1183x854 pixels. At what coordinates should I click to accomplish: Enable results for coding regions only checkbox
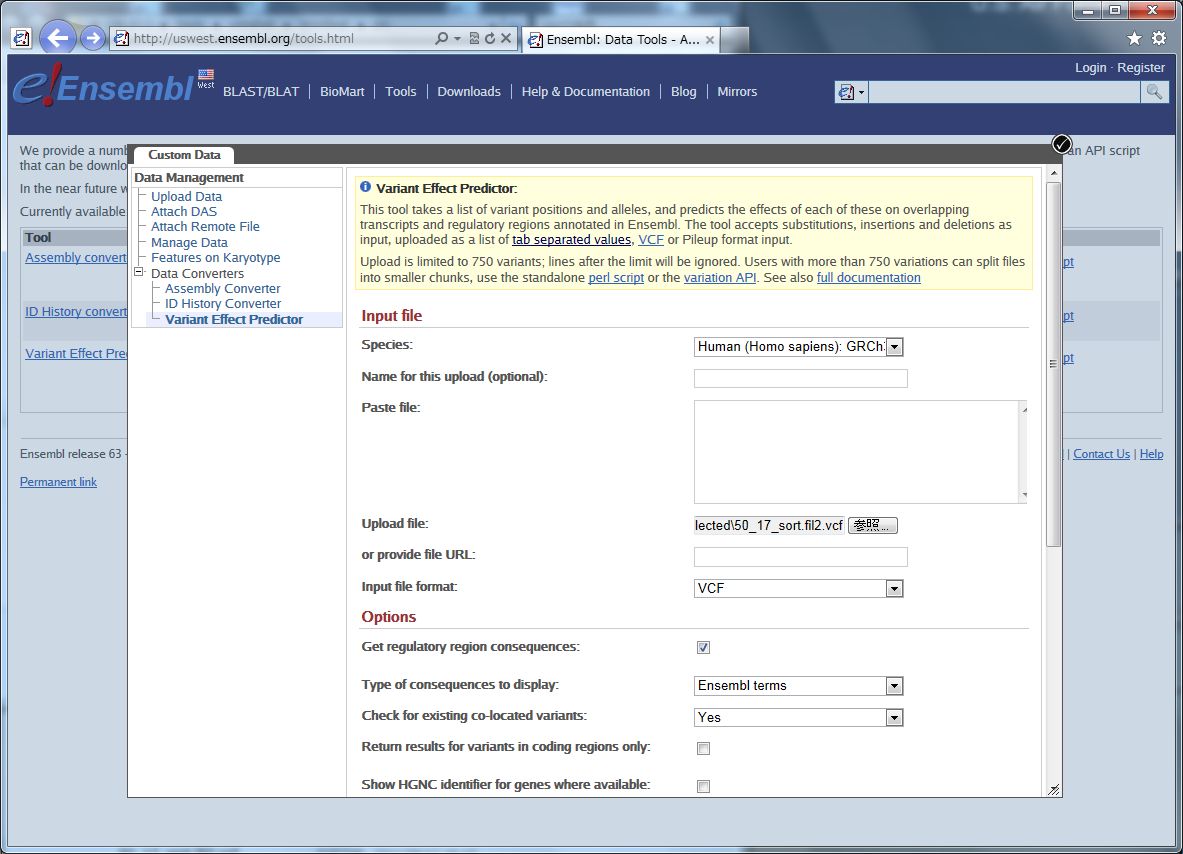coord(703,748)
